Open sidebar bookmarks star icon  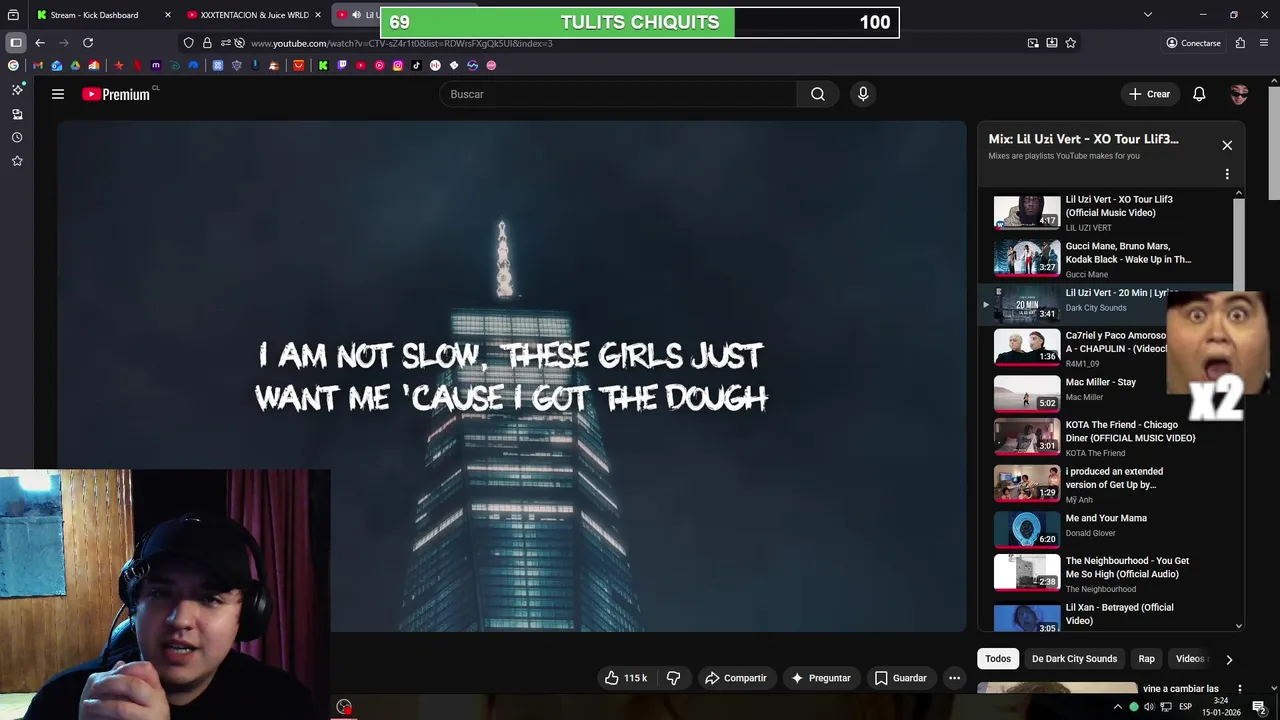click(17, 161)
